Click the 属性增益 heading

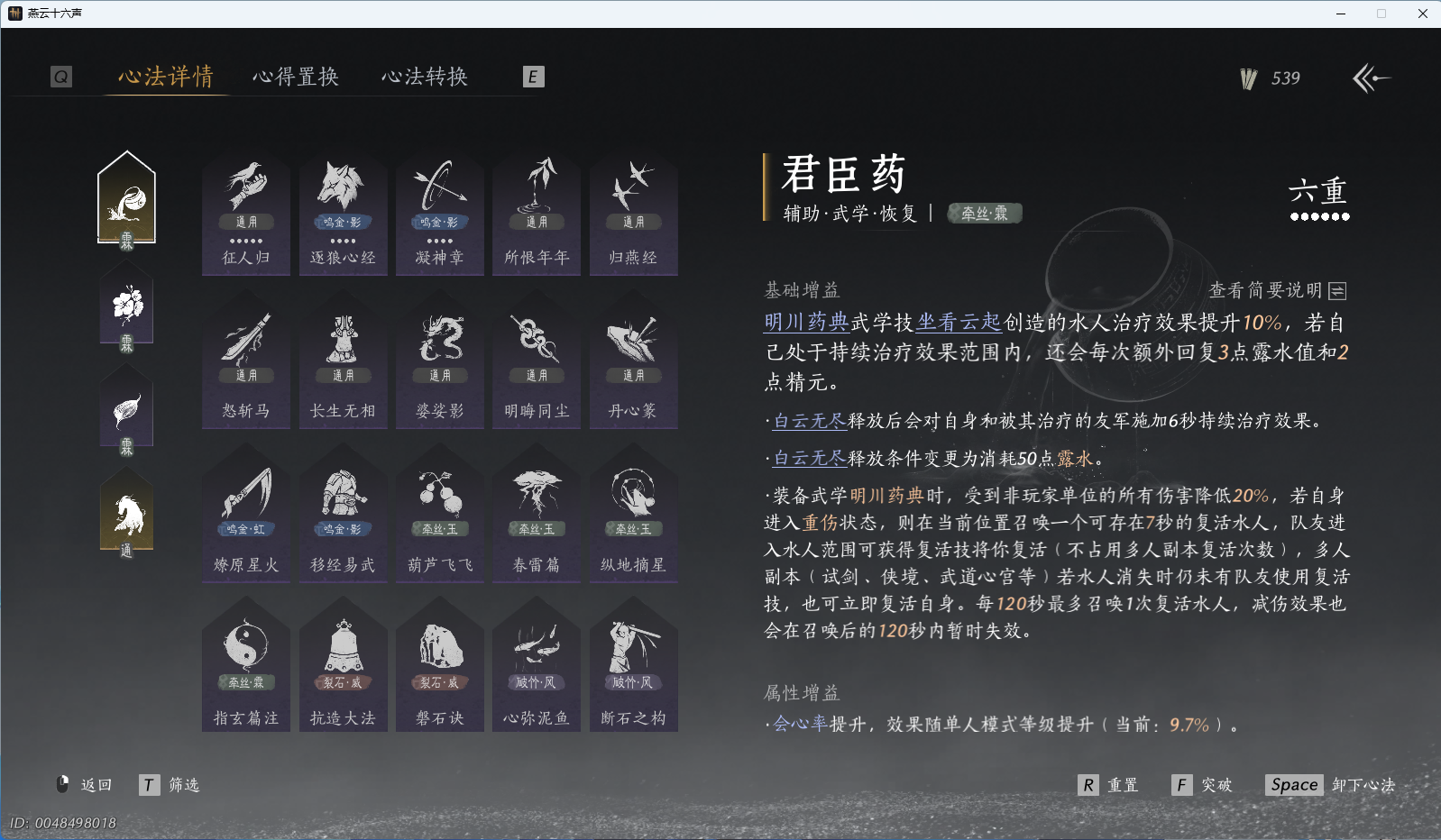(802, 693)
